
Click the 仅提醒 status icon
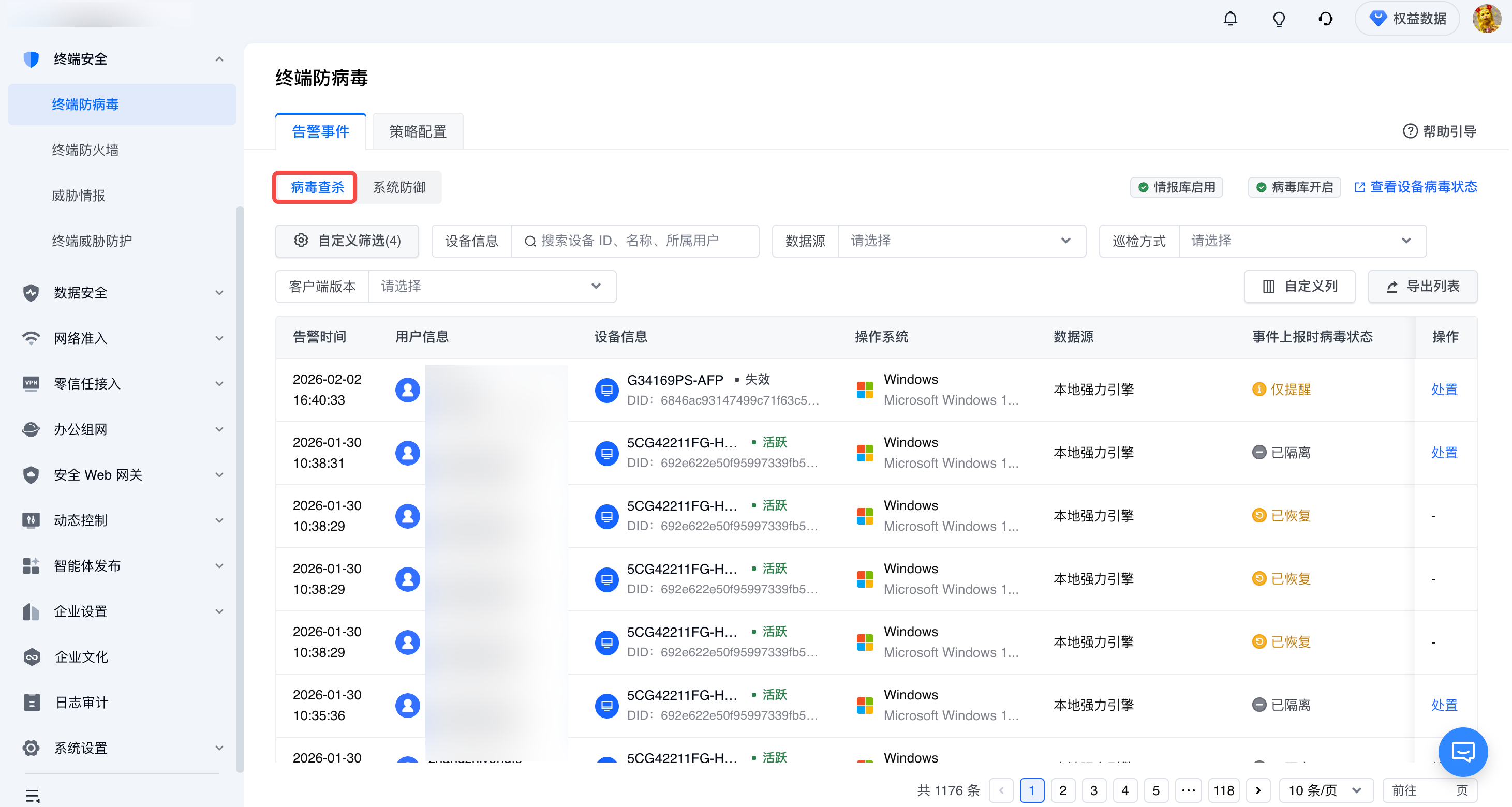coord(1258,390)
